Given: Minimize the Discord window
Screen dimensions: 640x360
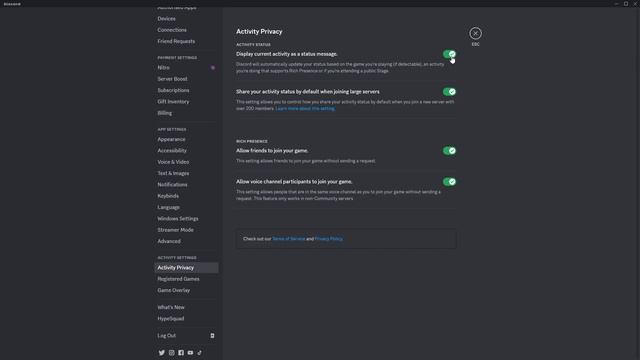Looking at the screenshot, I should coord(616,4).
